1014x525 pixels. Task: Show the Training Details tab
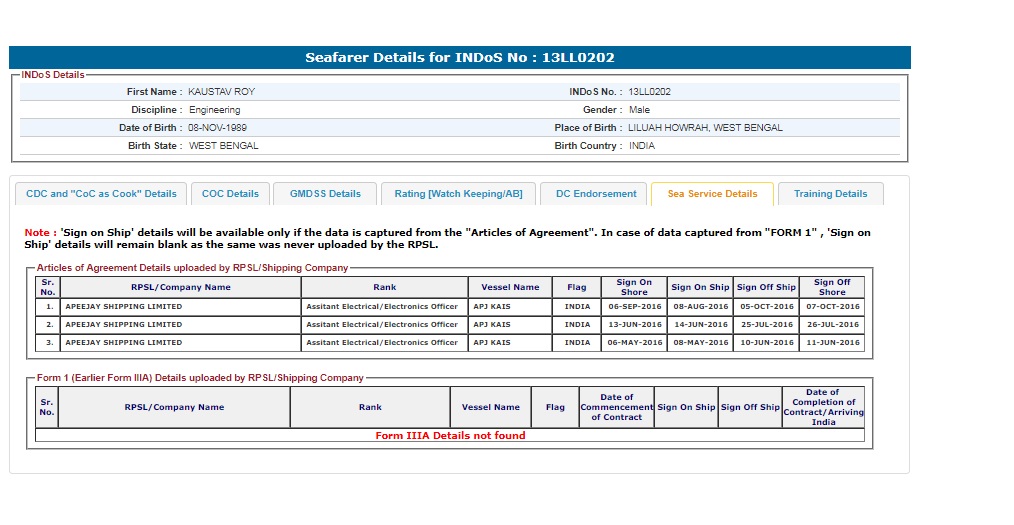pyautogui.click(x=830, y=194)
